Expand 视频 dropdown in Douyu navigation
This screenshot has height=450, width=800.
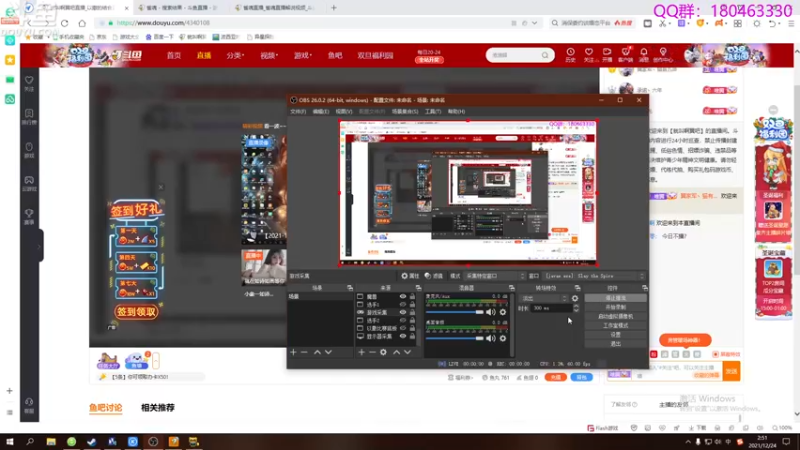pyautogui.click(x=269, y=55)
